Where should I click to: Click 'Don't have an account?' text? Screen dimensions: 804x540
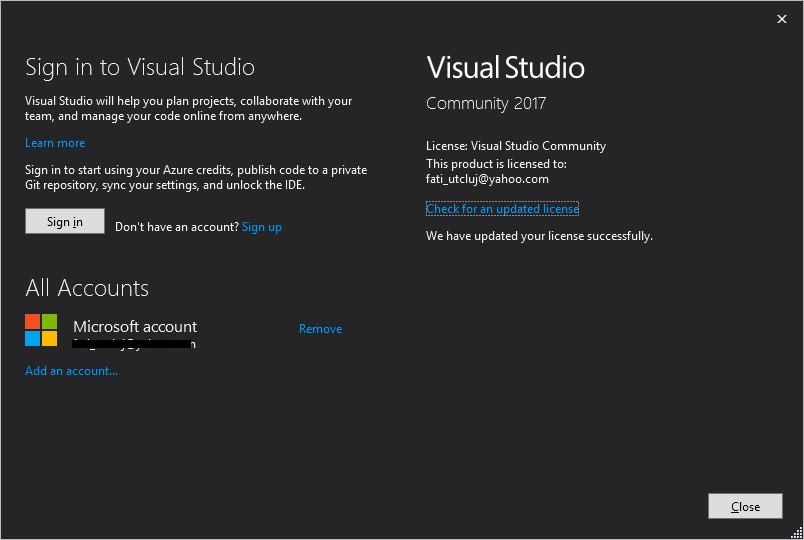coord(177,227)
